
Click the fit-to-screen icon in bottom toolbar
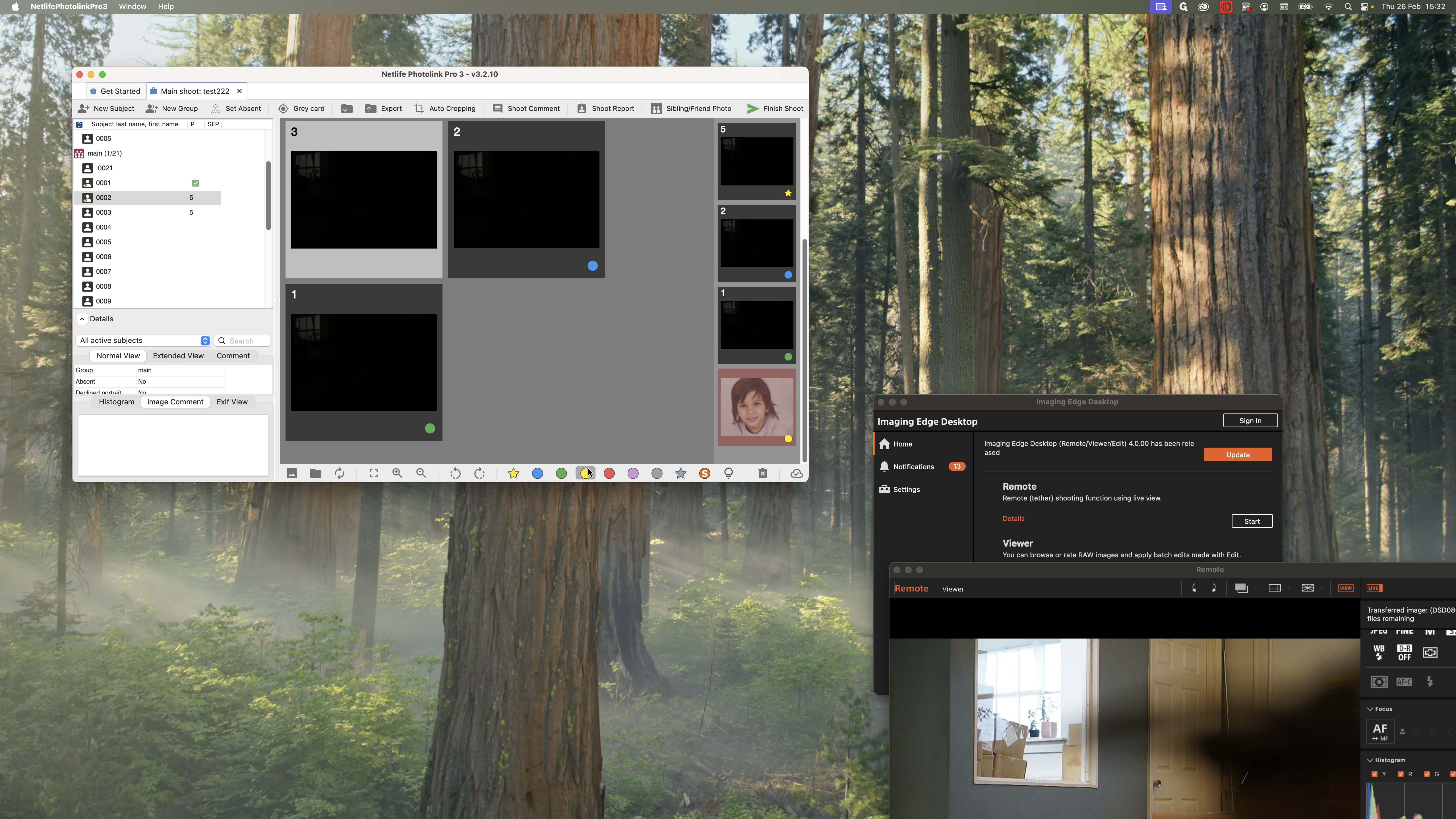[374, 474]
